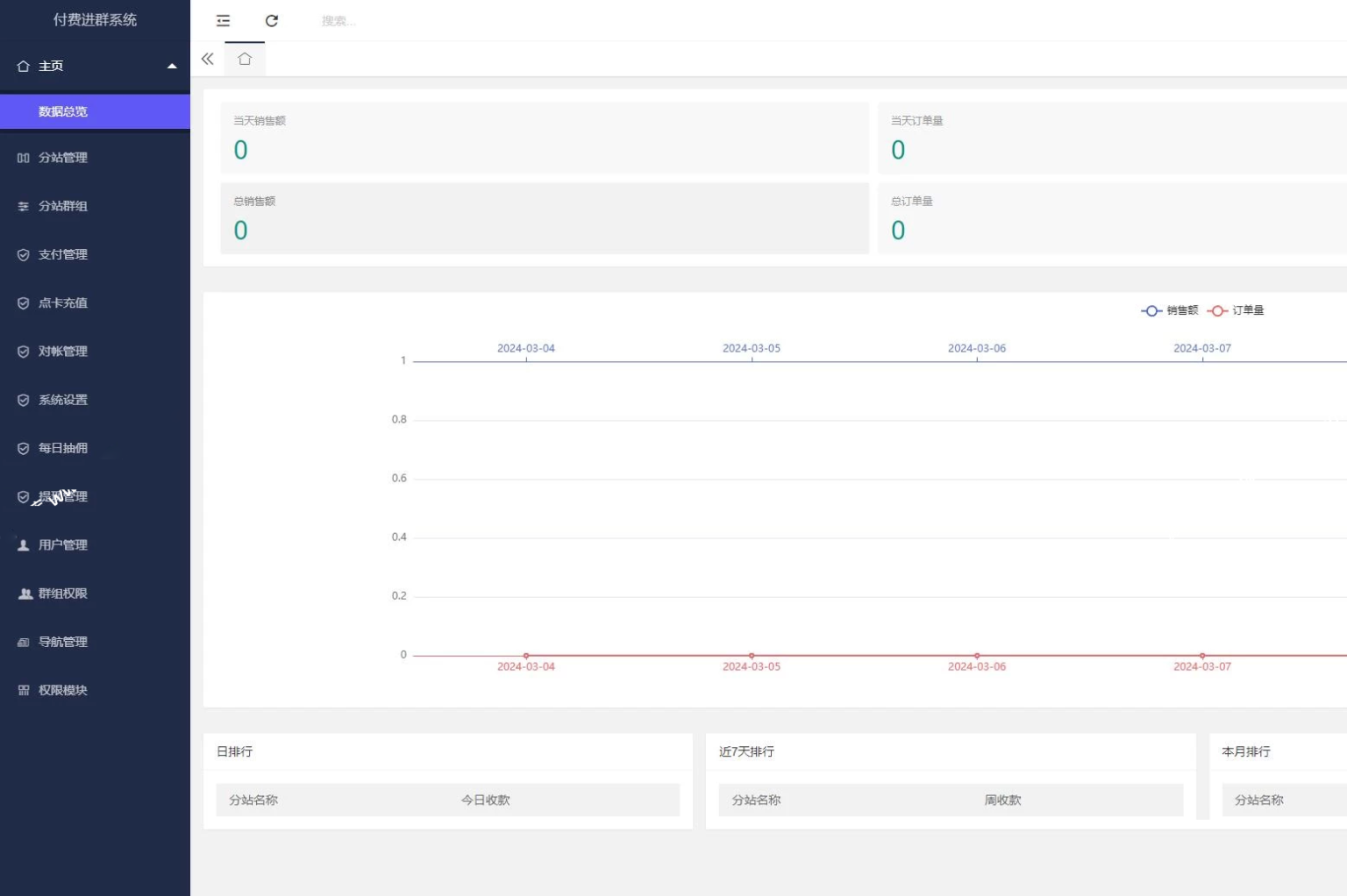Screen dimensions: 1347x896
Task: Click the 2024-03-04 red data point
Action: pyautogui.click(x=526, y=656)
